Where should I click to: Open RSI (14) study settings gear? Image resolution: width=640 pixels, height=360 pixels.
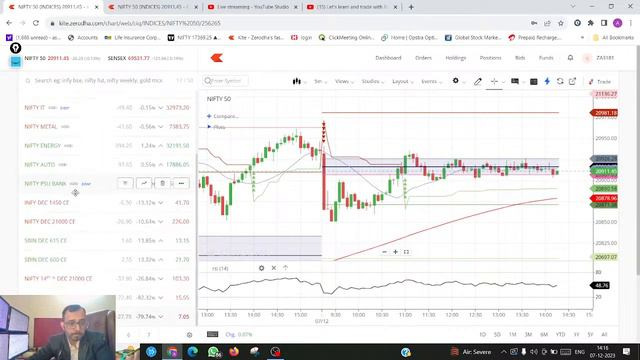click(x=261, y=268)
